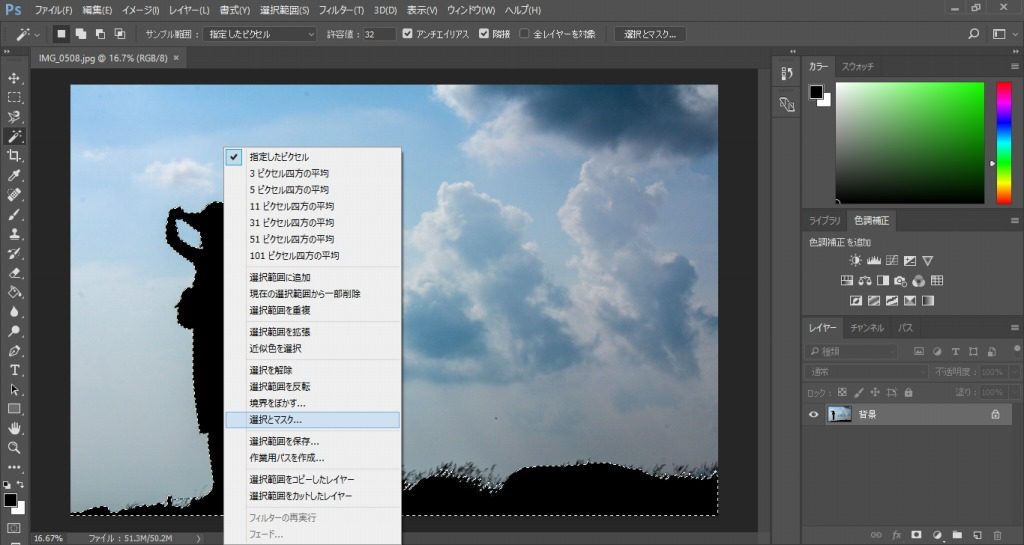Select the Zoom tool
Screen dimensions: 1024x545
pos(15,448)
